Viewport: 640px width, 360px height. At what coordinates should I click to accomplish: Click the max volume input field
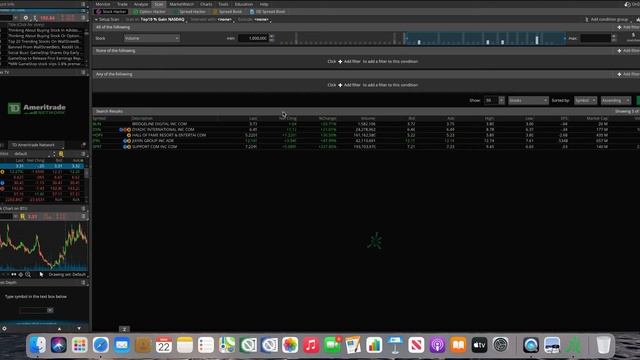596,38
